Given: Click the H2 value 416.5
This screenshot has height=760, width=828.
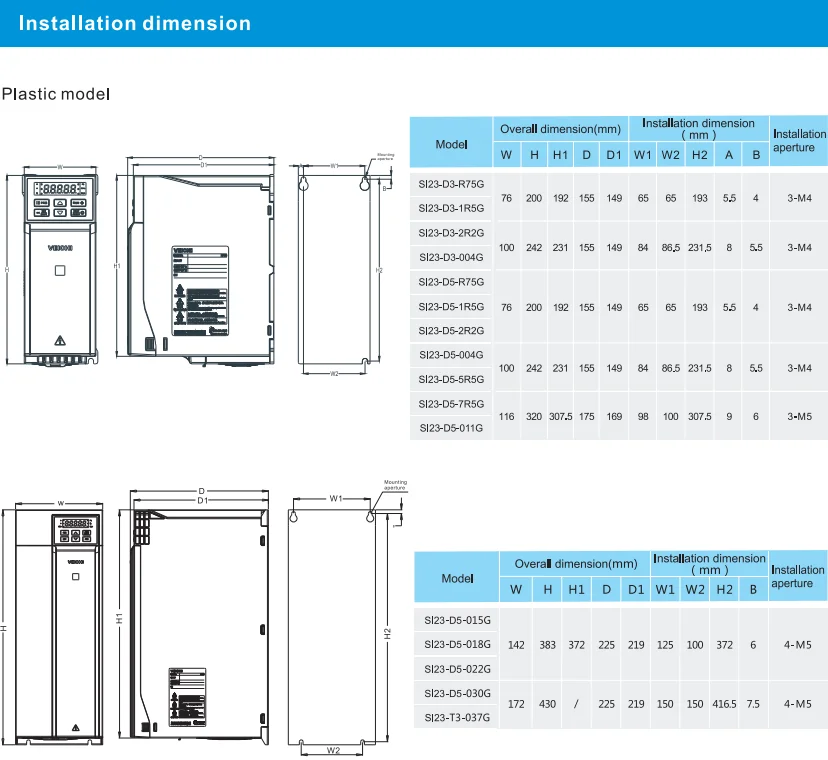Looking at the screenshot, I should pos(724,704).
